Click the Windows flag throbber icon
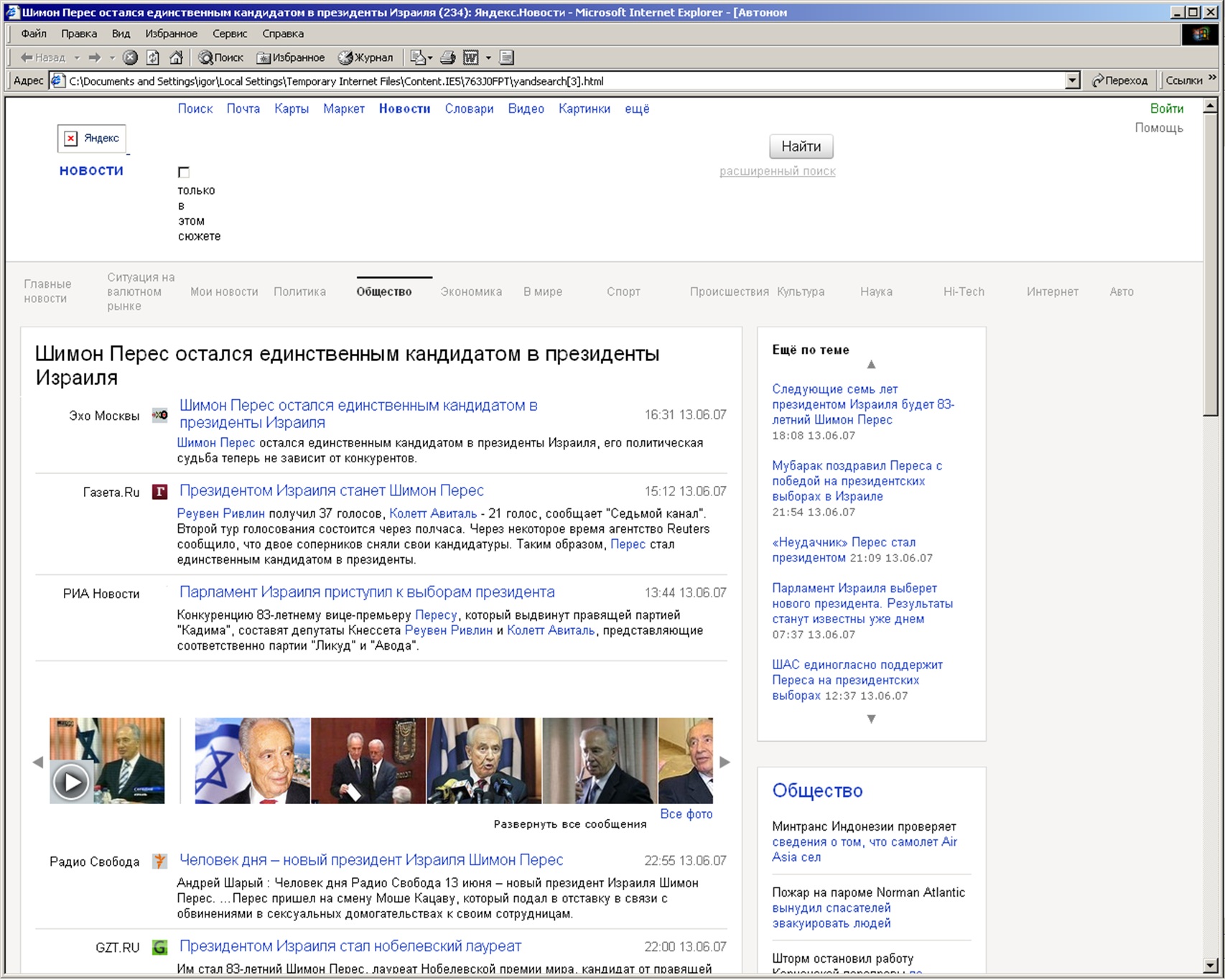Screen dimensions: 1225x980 click(x=1200, y=34)
